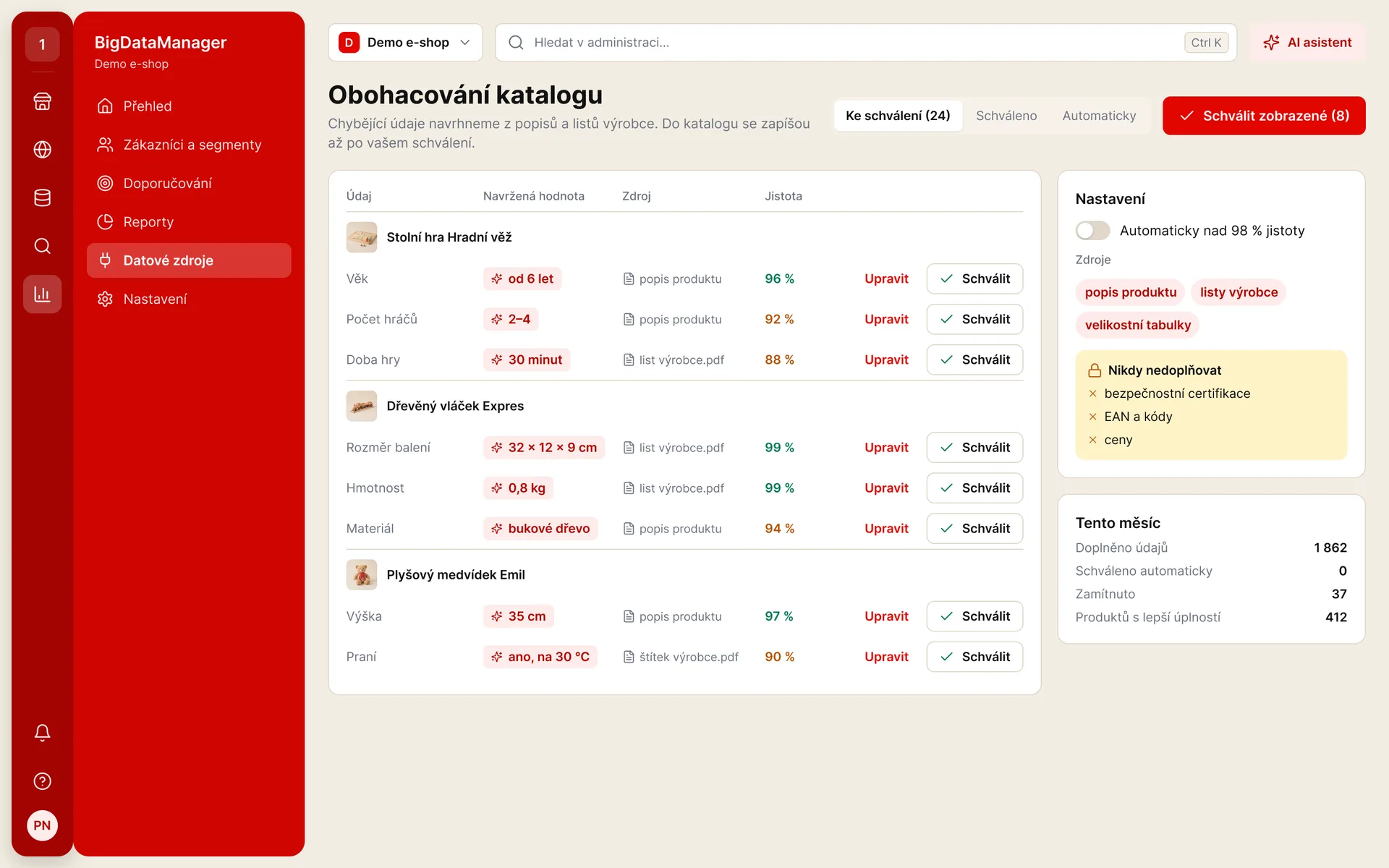Click the Přehled home icon
The width and height of the screenshot is (1389, 868).
(x=105, y=106)
